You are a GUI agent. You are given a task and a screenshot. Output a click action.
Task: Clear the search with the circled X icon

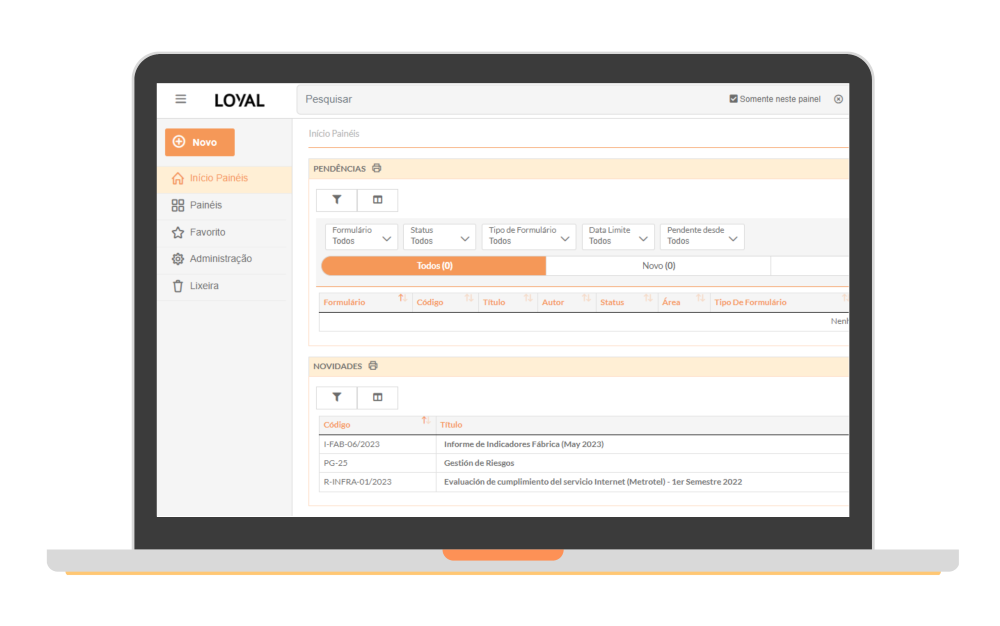pos(838,99)
